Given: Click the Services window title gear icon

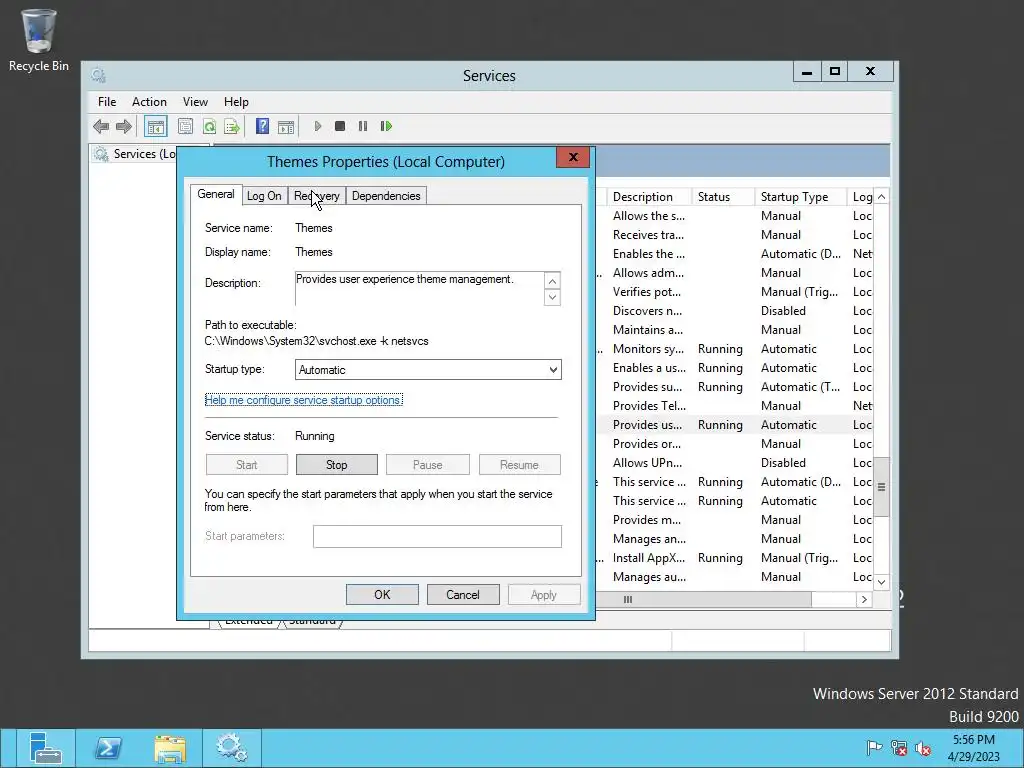Looking at the screenshot, I should click(99, 75).
